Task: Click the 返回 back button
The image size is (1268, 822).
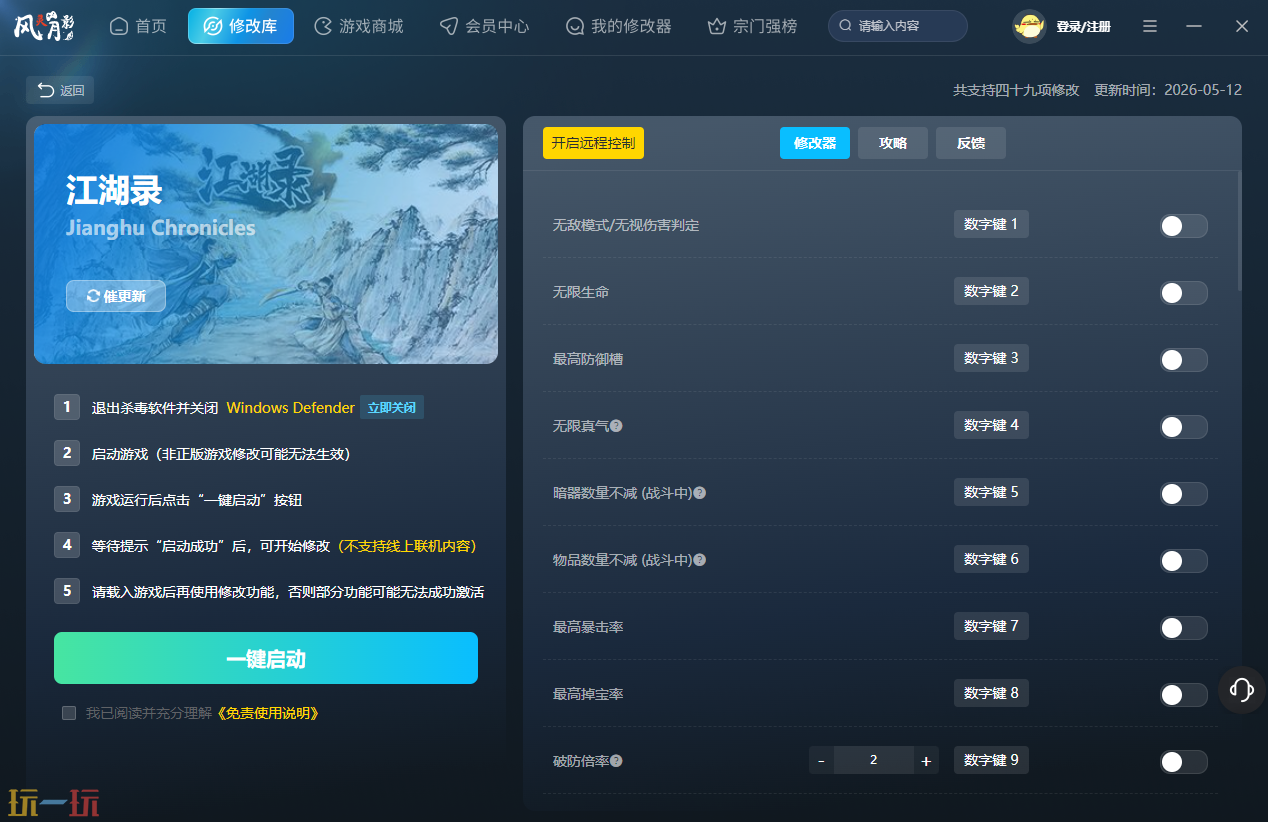Action: coord(60,90)
